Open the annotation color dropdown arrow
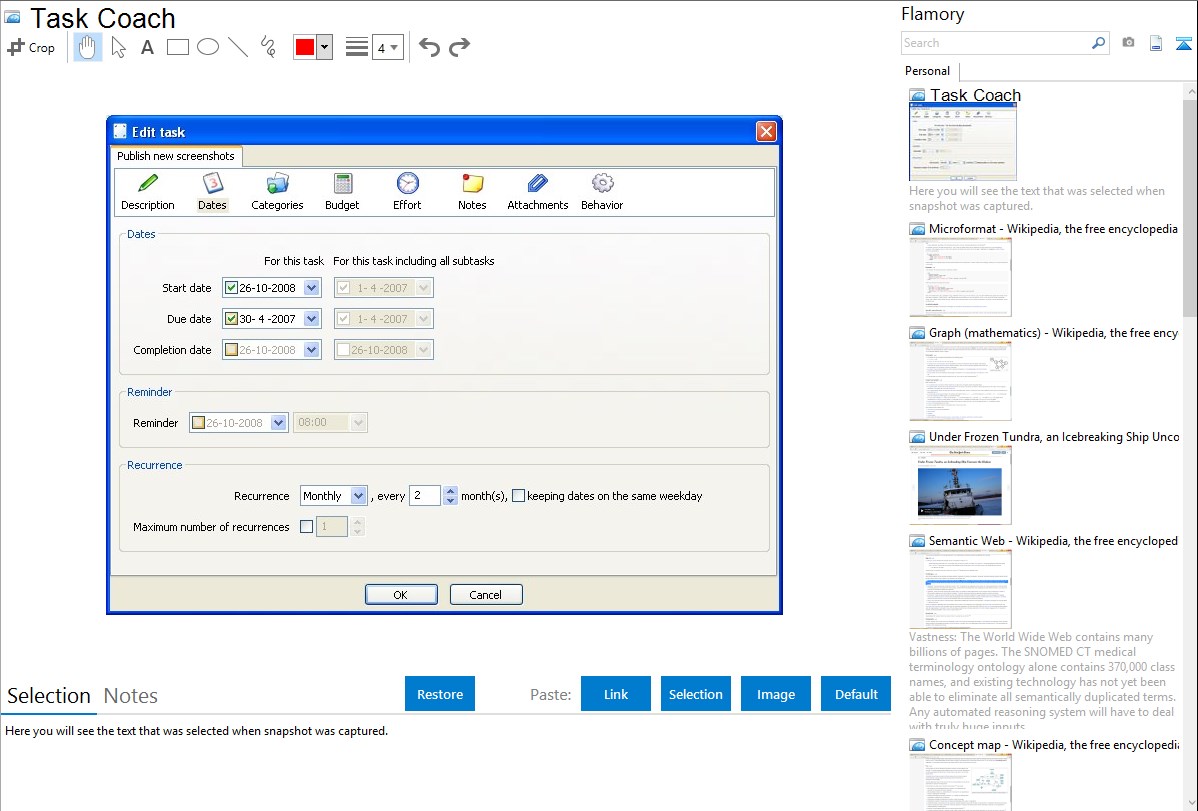The image size is (1198, 811). [x=325, y=47]
